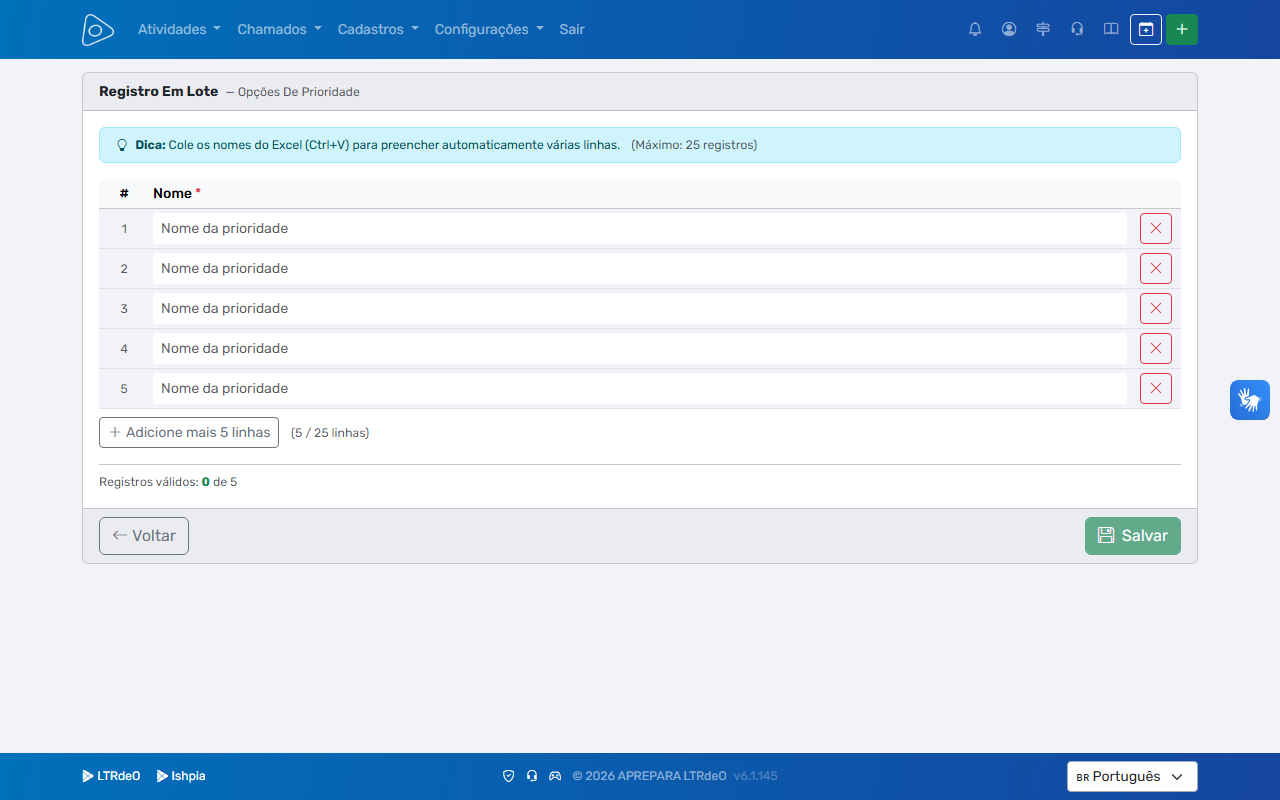Click the calendar add icon

[x=1146, y=29]
